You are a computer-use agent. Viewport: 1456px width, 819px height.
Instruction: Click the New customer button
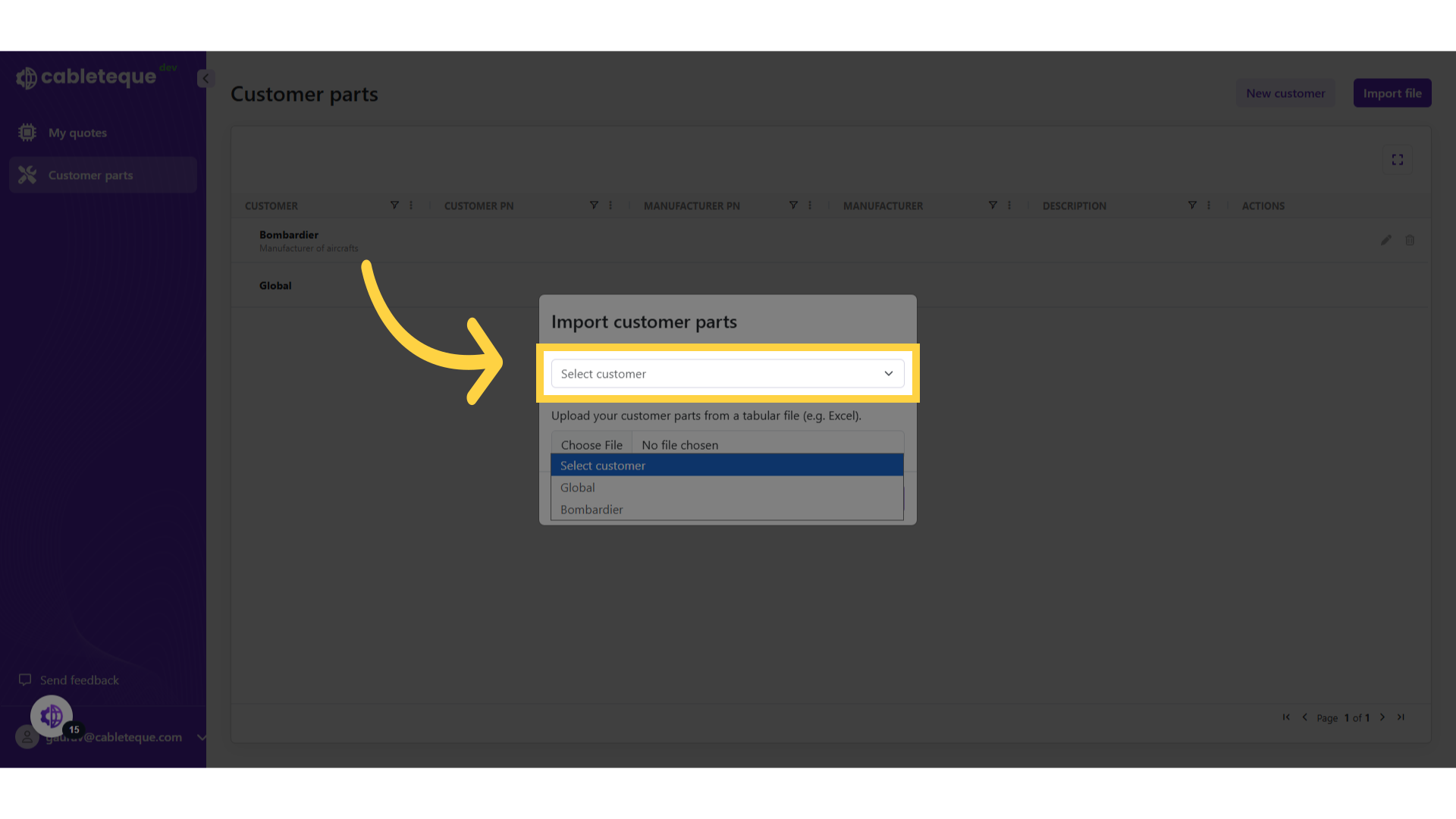1285,93
